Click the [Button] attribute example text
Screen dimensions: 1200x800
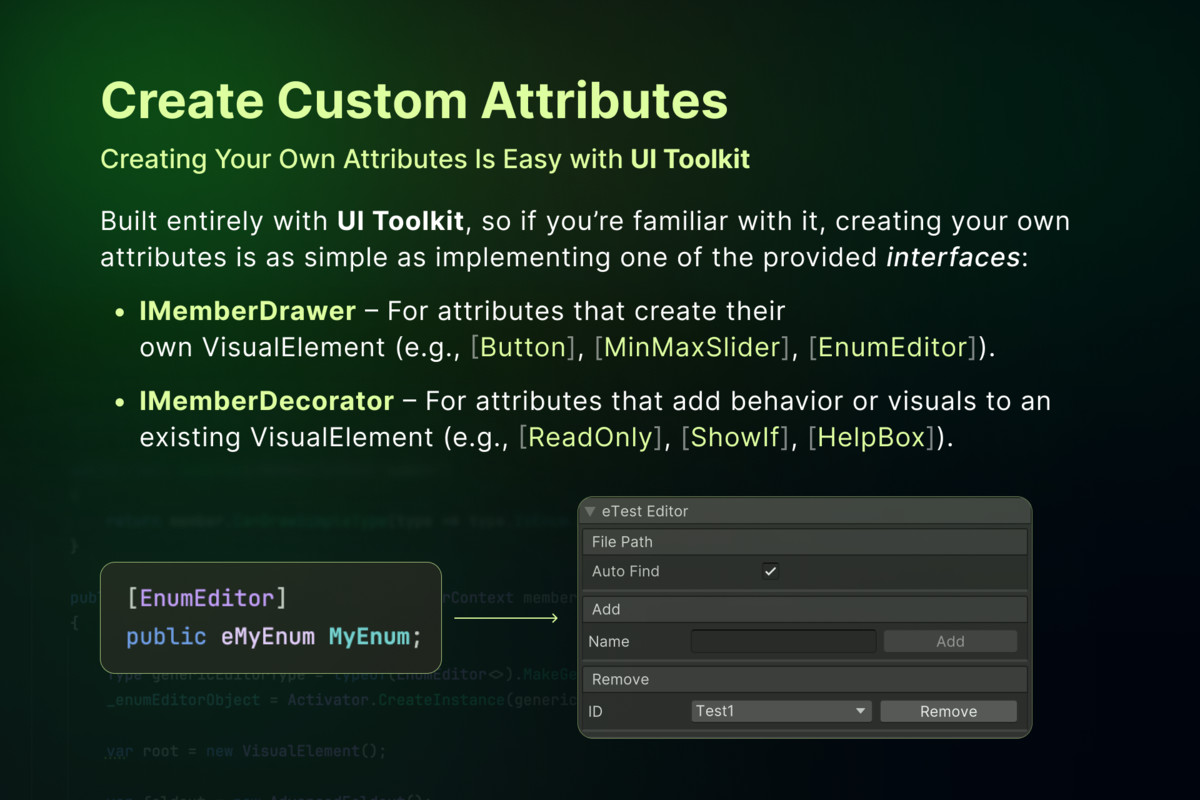pos(523,347)
